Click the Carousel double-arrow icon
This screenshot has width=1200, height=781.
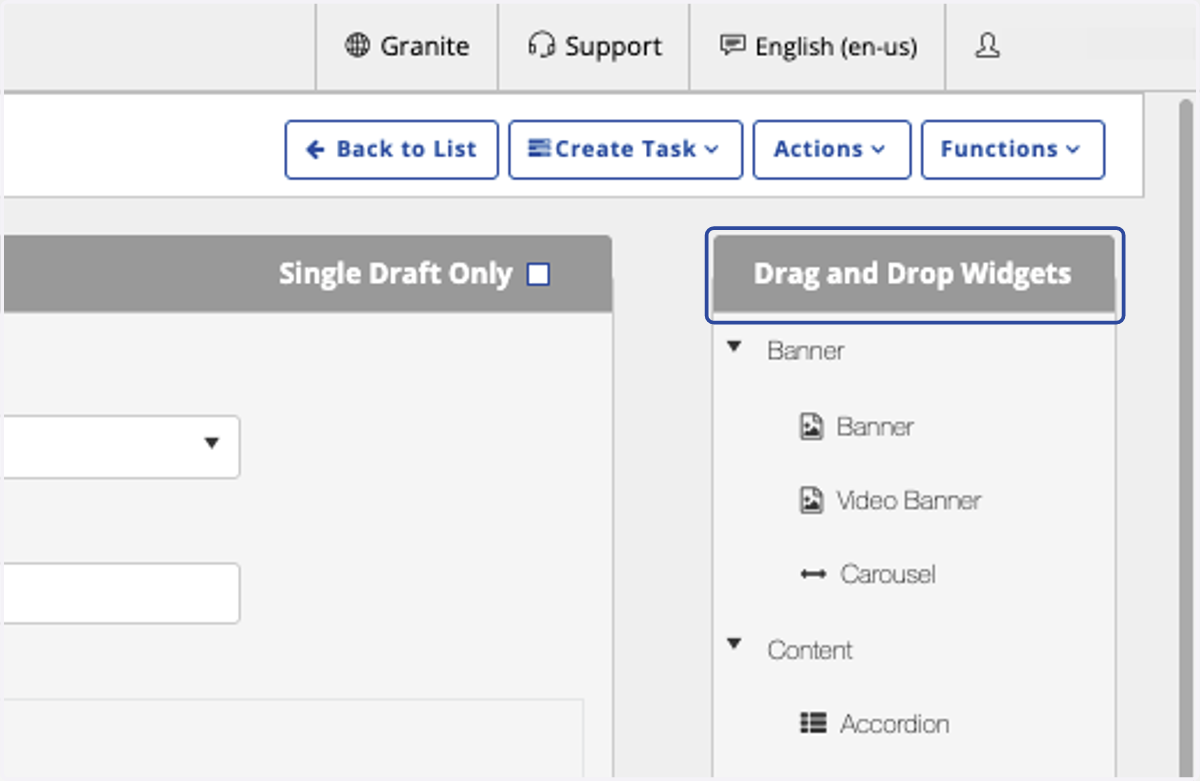tap(813, 575)
